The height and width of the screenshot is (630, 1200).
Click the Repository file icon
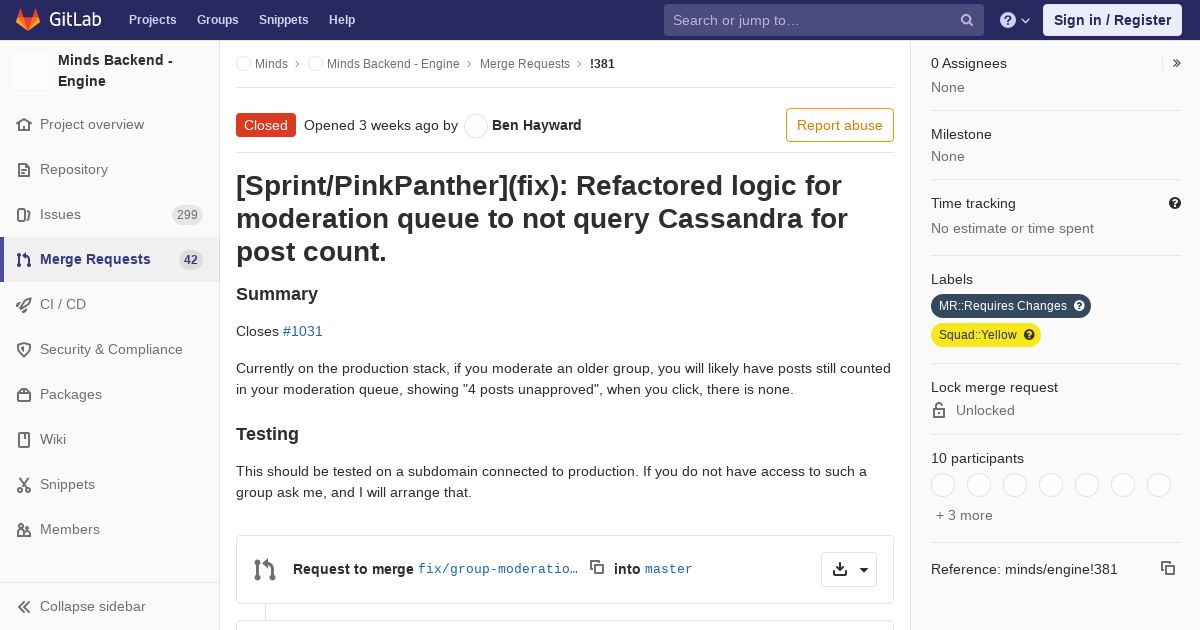click(24, 170)
